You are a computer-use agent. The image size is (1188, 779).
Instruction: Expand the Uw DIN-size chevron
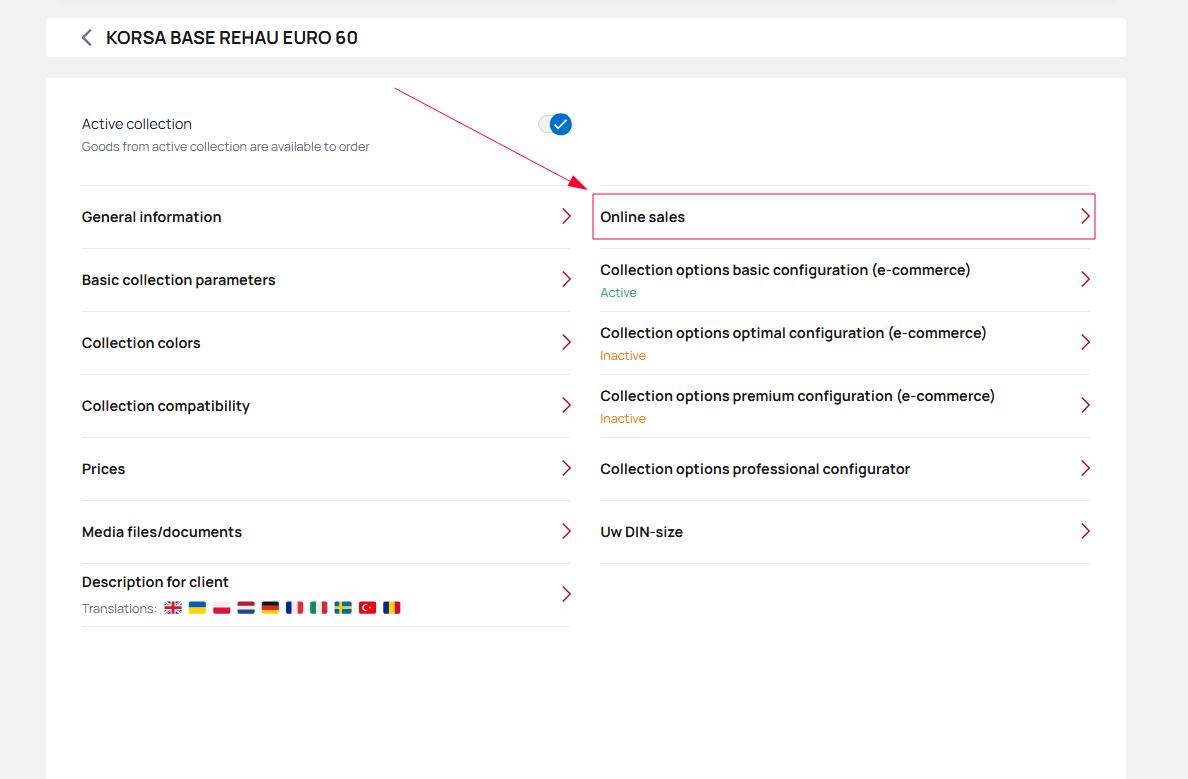click(1085, 532)
